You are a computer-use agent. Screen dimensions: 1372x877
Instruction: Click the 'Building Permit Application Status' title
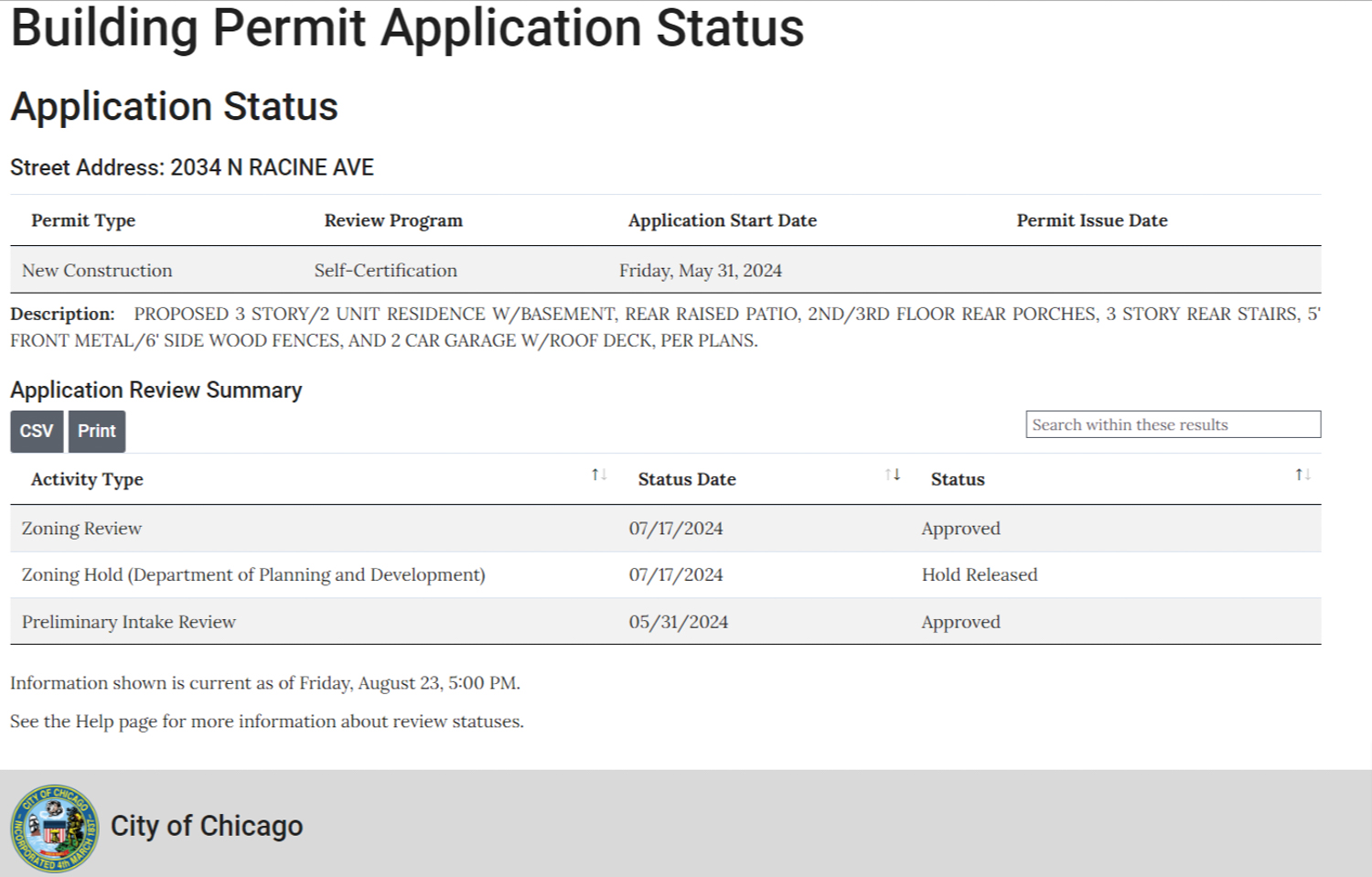pos(408,28)
